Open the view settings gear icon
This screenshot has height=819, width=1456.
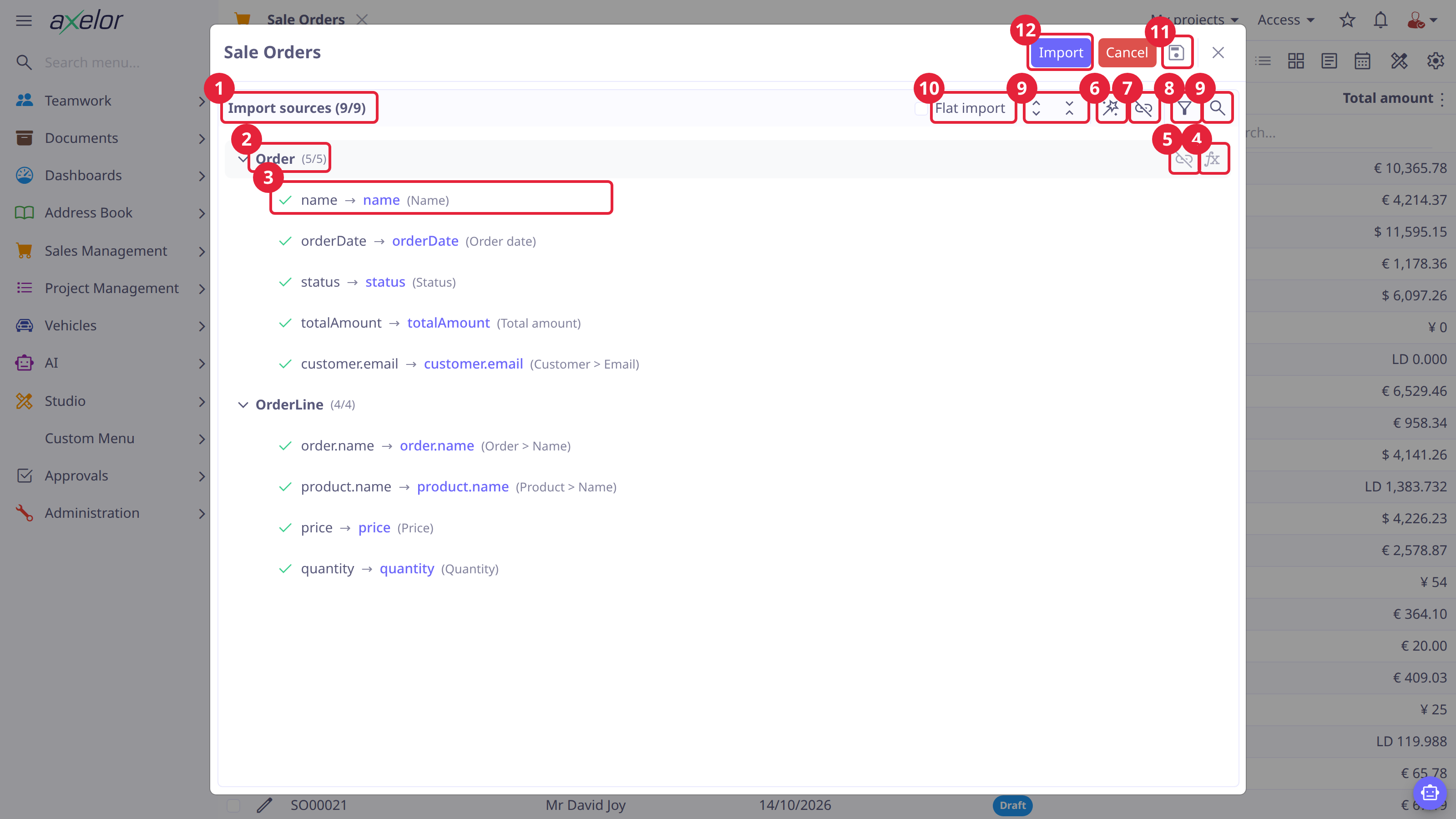tap(1436, 61)
